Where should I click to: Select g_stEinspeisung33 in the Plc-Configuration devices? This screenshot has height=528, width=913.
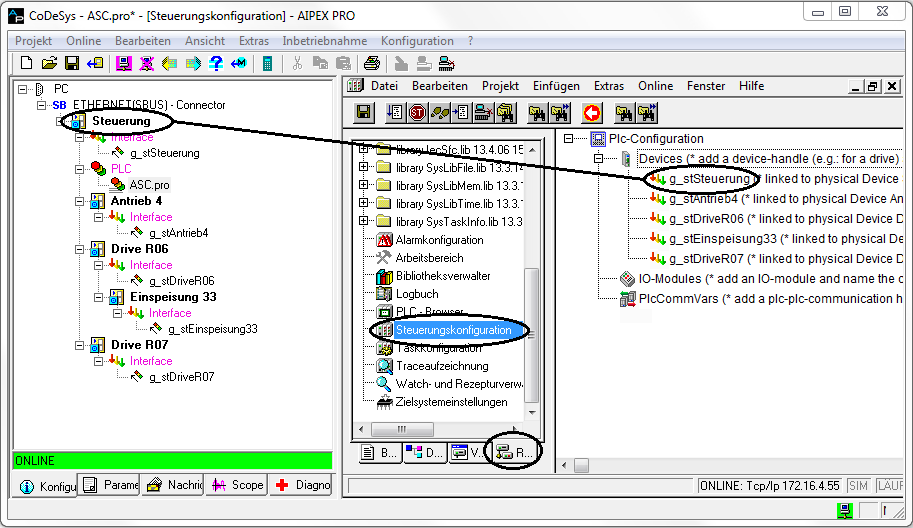(x=723, y=239)
